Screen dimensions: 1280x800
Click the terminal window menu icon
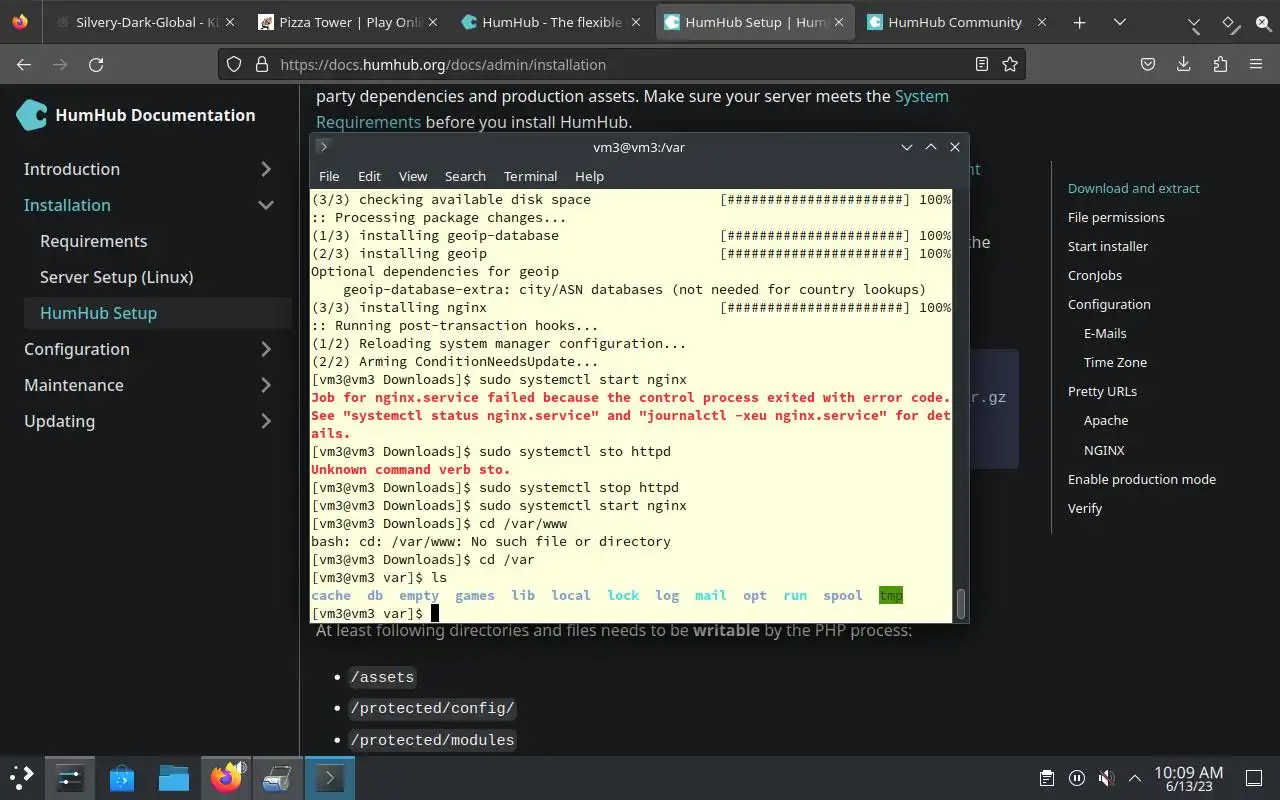(x=323, y=146)
